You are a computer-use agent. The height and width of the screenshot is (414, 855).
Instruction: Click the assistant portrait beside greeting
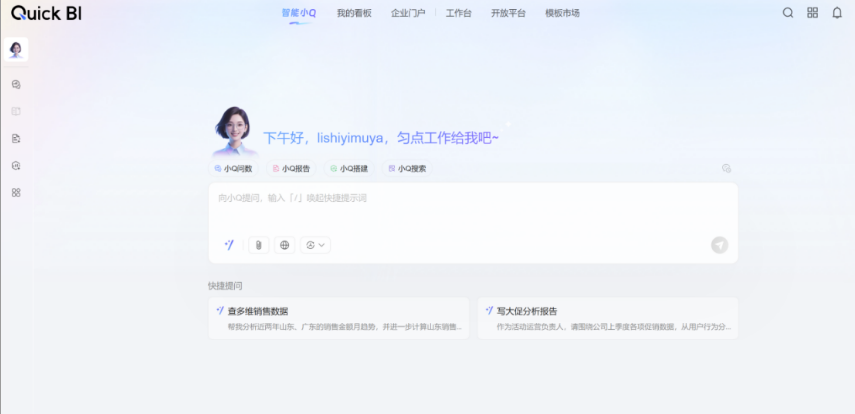pyautogui.click(x=234, y=131)
